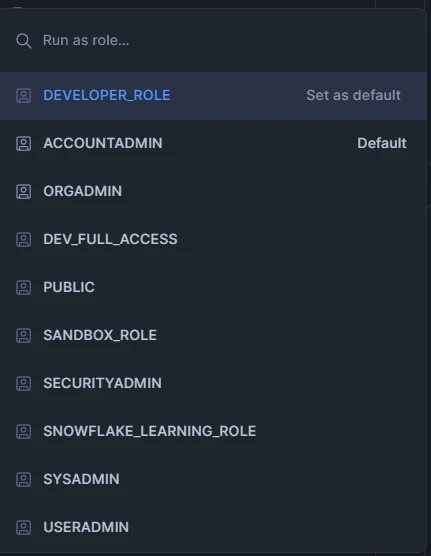Choose DEV_FULL_ACCESS from the role list
Viewport: 431px width, 556px height.
point(213,240)
